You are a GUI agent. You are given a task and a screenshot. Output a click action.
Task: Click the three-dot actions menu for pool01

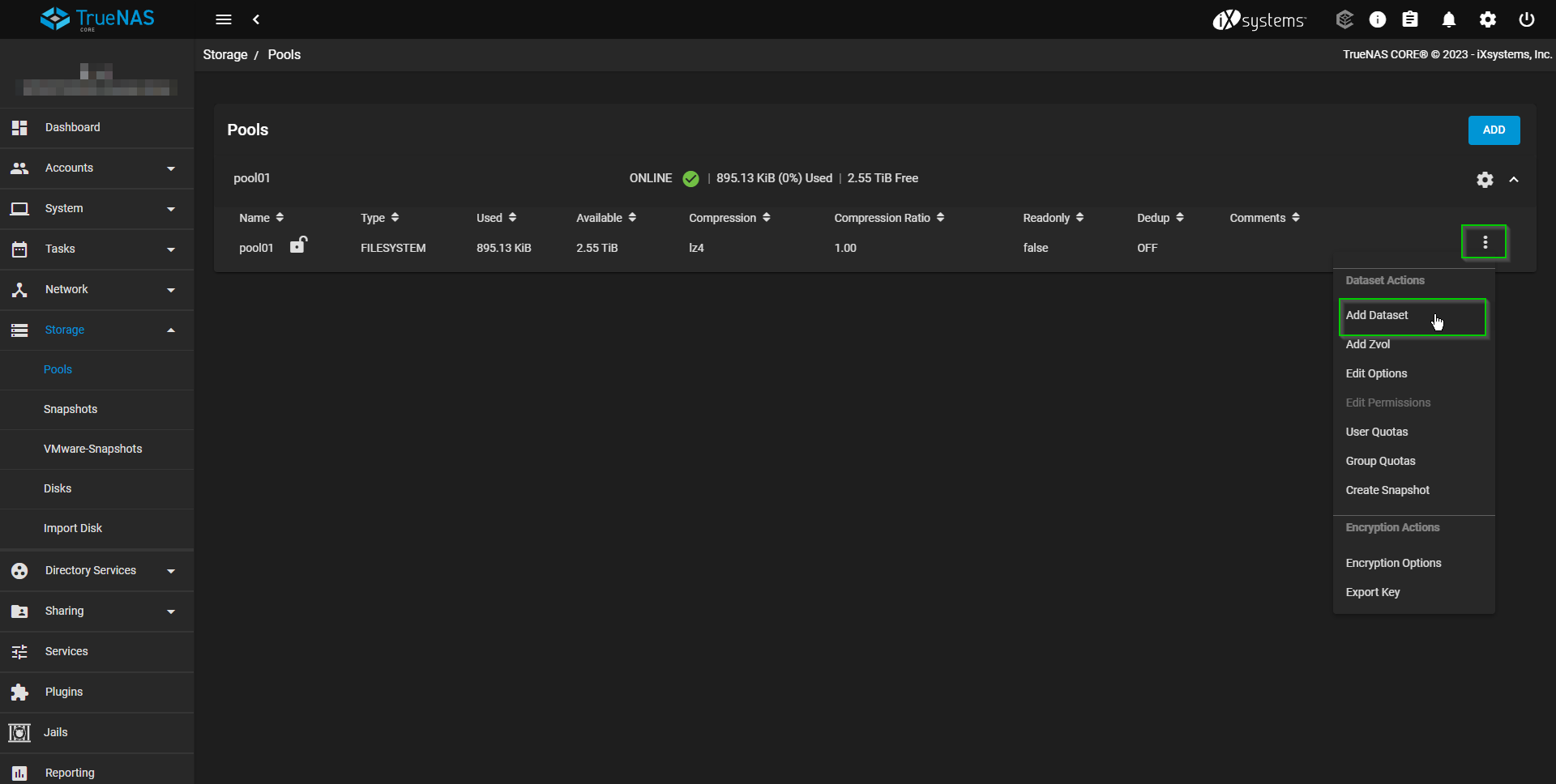coord(1484,242)
